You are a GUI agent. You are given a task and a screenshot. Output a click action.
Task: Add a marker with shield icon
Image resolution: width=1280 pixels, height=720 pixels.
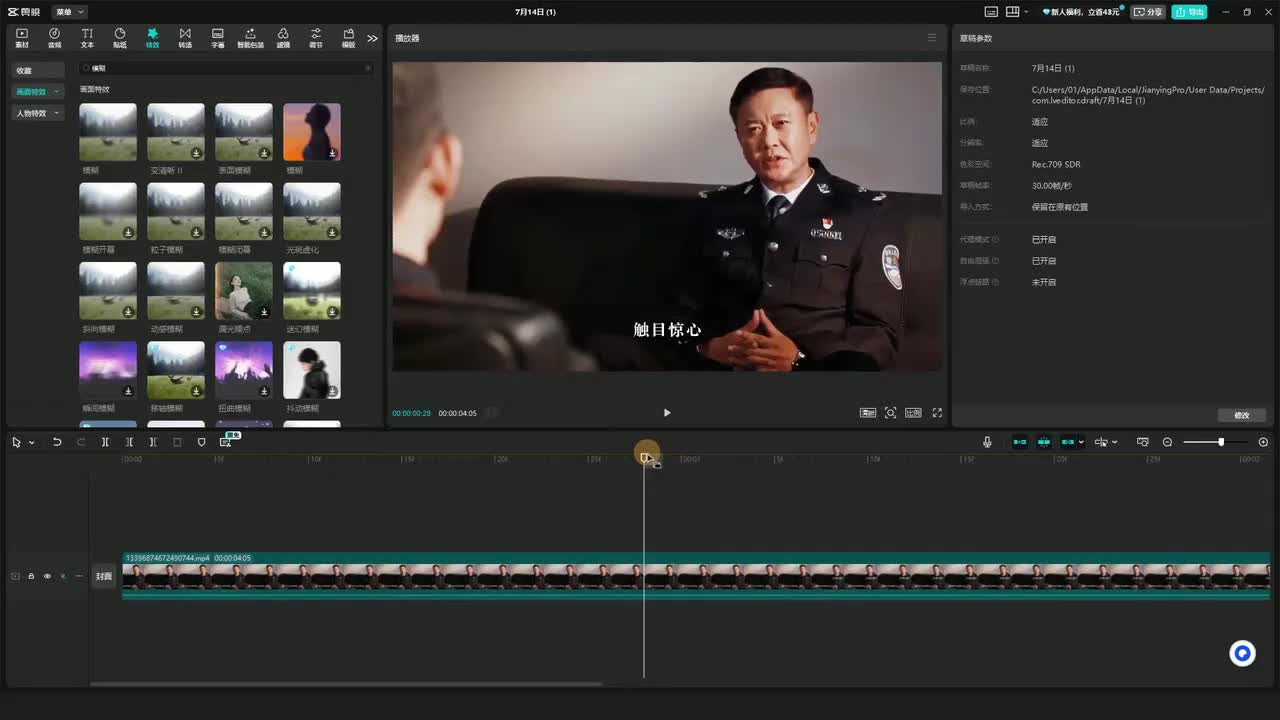(201, 442)
